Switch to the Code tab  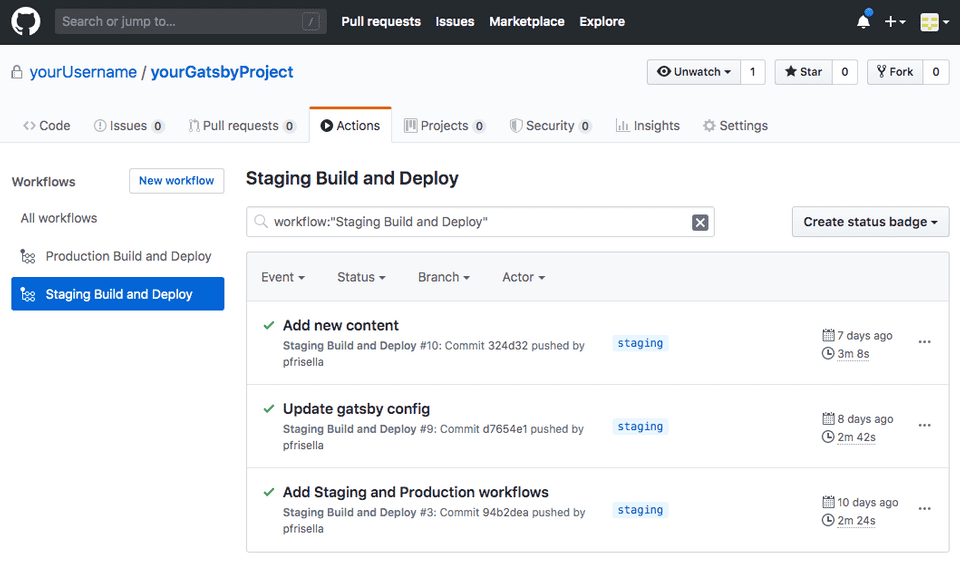pos(47,126)
